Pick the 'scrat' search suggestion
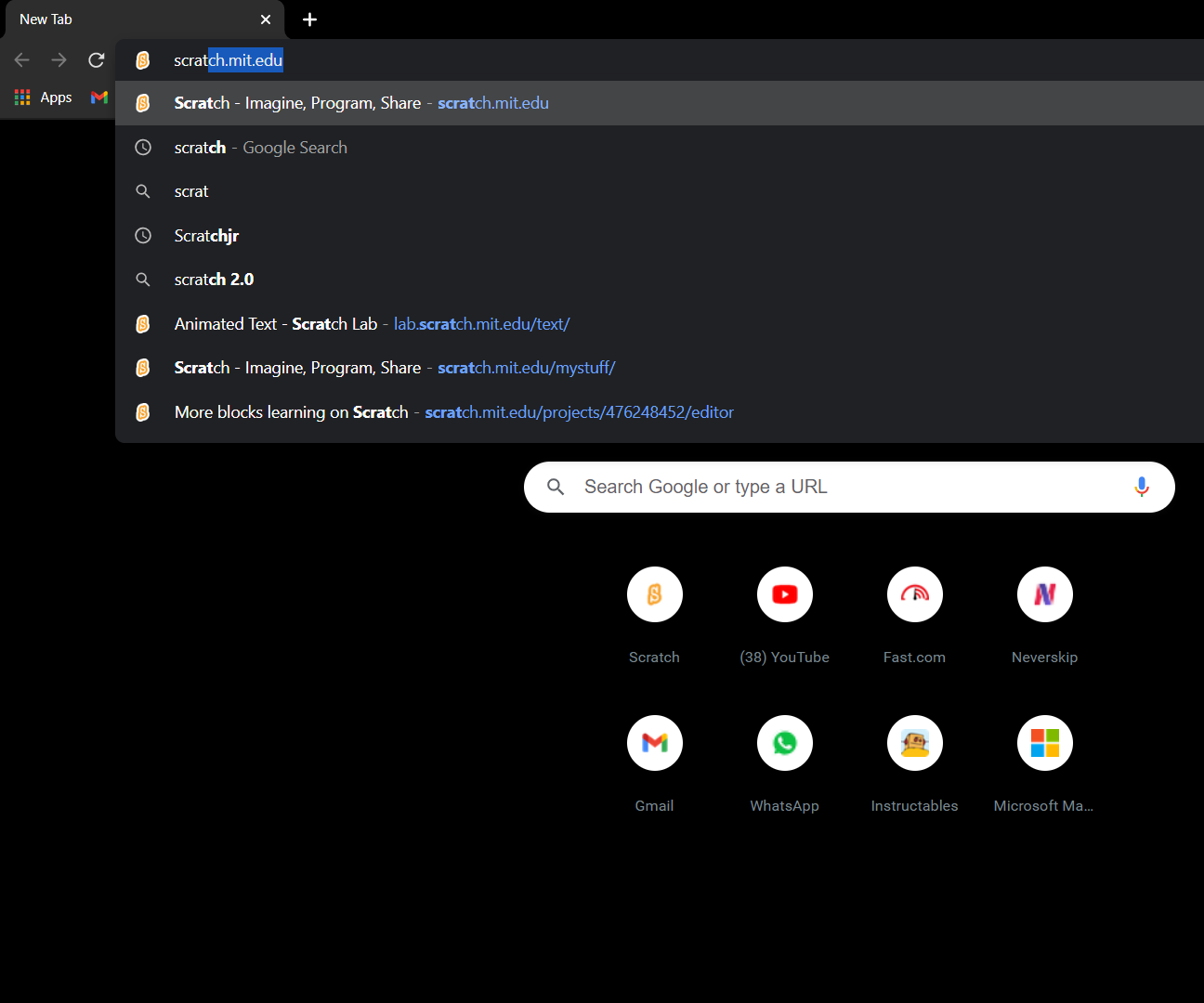This screenshot has height=1003, width=1204. tap(660, 191)
